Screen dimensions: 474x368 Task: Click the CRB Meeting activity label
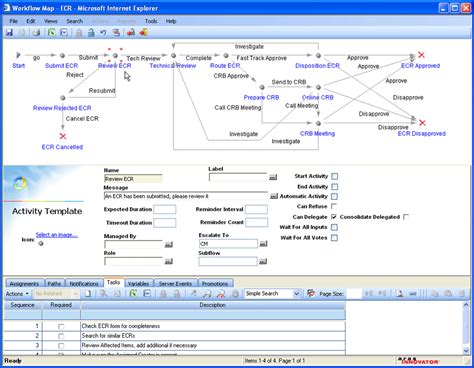(x=317, y=133)
